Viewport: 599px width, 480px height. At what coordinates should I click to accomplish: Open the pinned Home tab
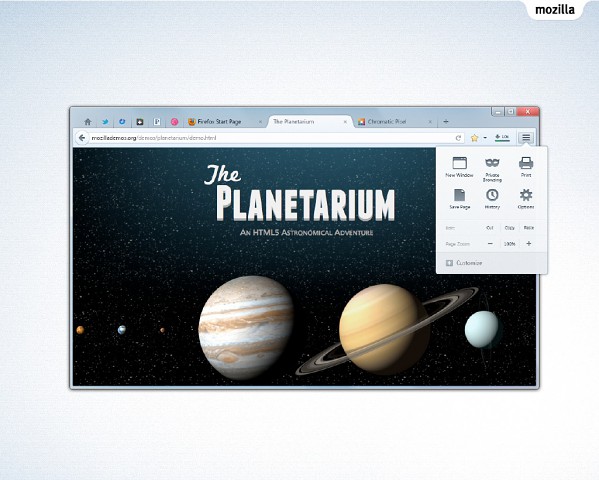[87, 122]
